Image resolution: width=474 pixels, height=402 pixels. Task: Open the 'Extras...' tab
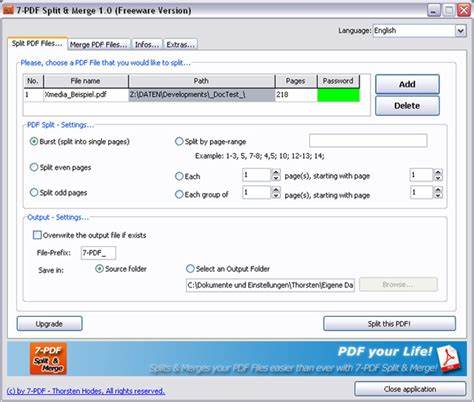(x=180, y=44)
